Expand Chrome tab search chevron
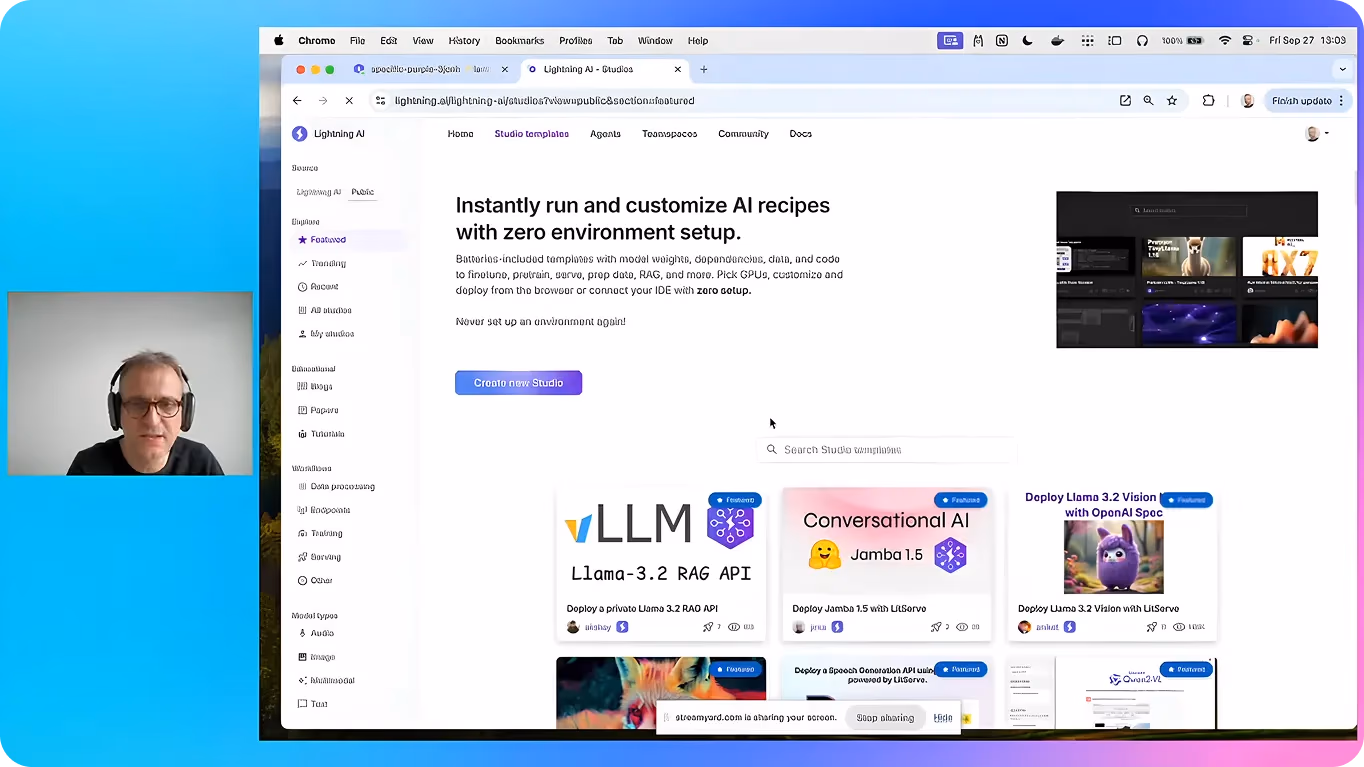1364x767 pixels. tap(1342, 69)
